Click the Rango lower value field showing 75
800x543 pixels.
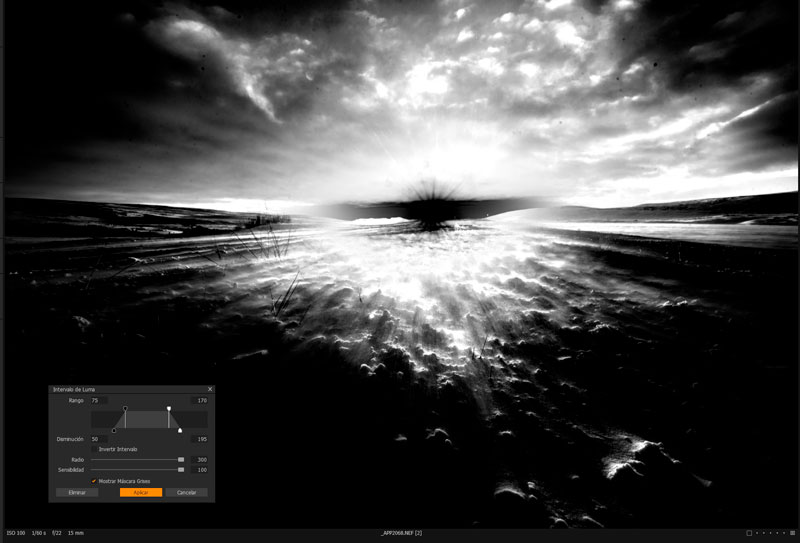tap(98, 400)
